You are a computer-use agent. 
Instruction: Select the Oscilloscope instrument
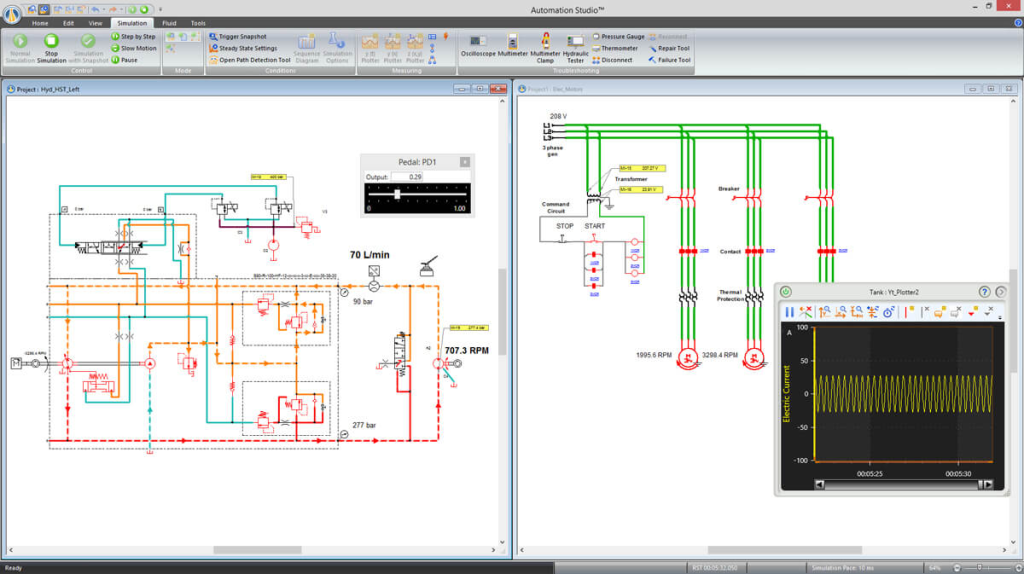[478, 46]
